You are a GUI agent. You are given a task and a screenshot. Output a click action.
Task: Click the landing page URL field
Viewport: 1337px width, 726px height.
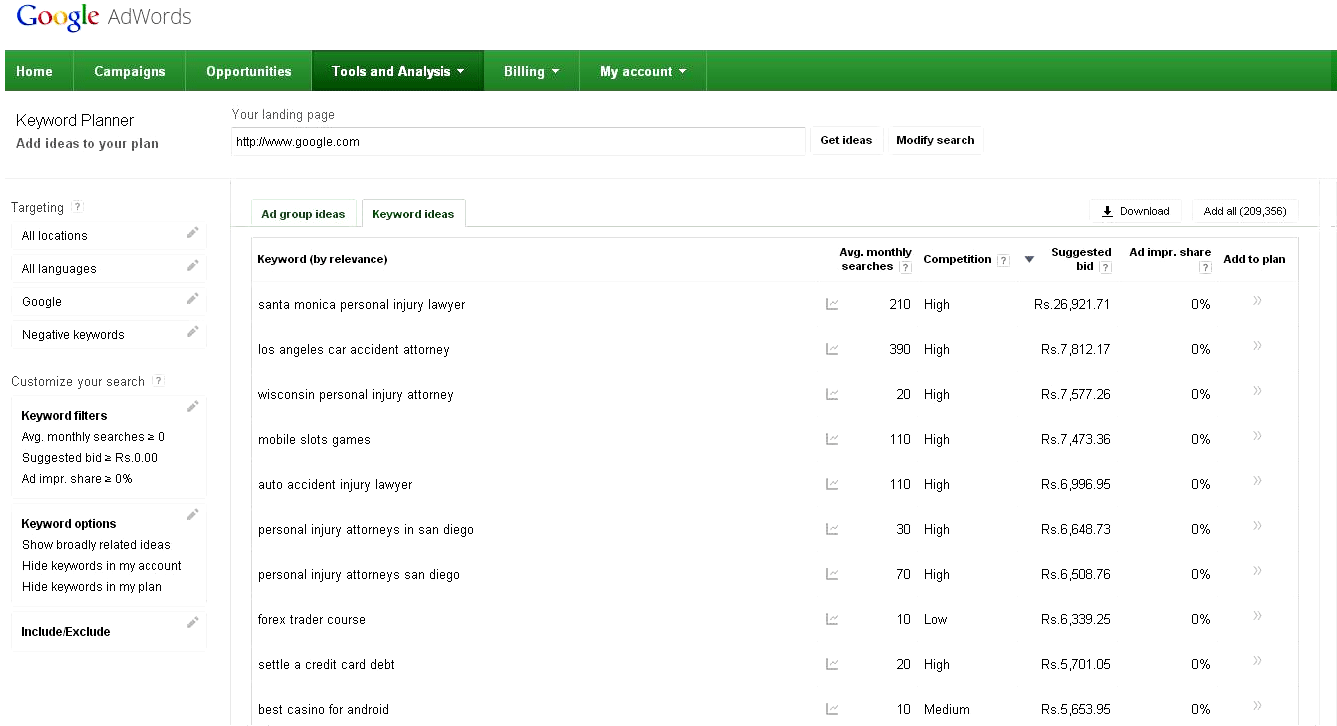[518, 140]
